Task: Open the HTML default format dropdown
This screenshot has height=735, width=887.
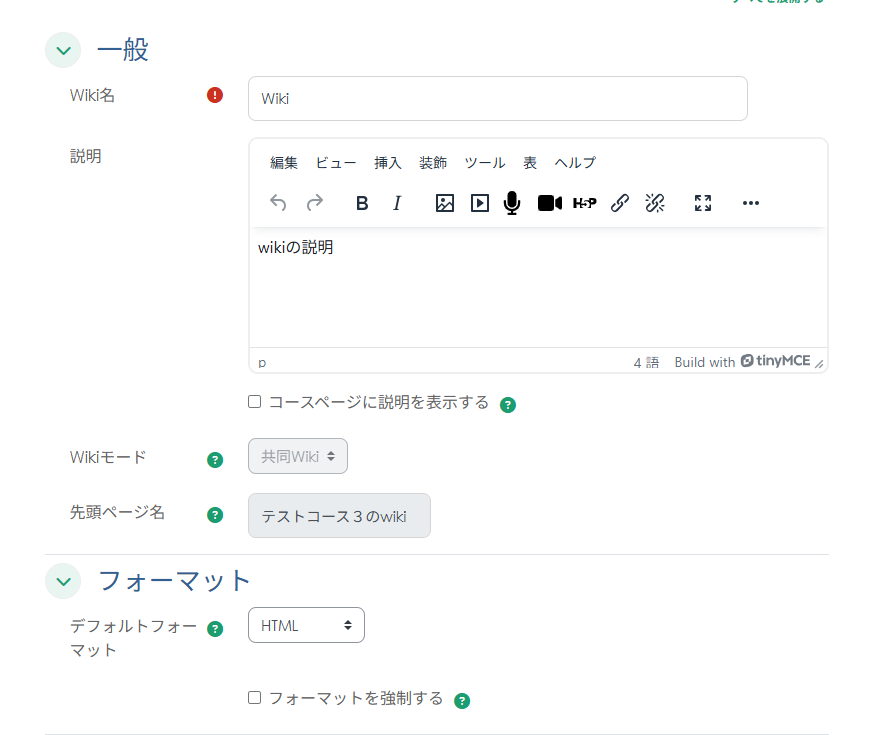Action: click(x=306, y=625)
